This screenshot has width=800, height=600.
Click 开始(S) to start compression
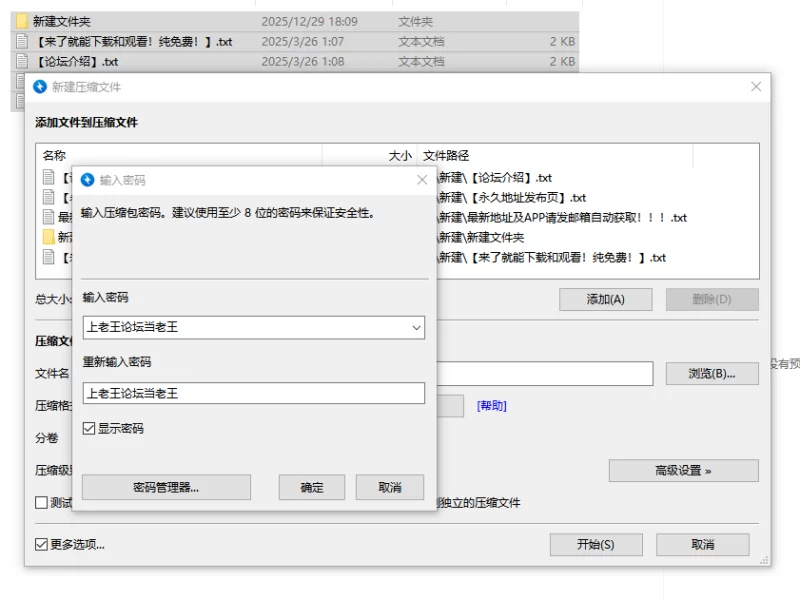pos(595,545)
